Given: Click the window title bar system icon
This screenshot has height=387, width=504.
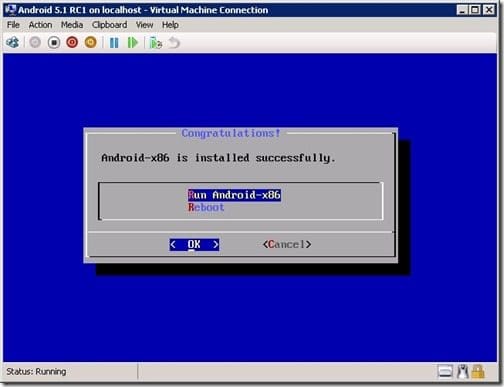Looking at the screenshot, I should pyautogui.click(x=10, y=10).
